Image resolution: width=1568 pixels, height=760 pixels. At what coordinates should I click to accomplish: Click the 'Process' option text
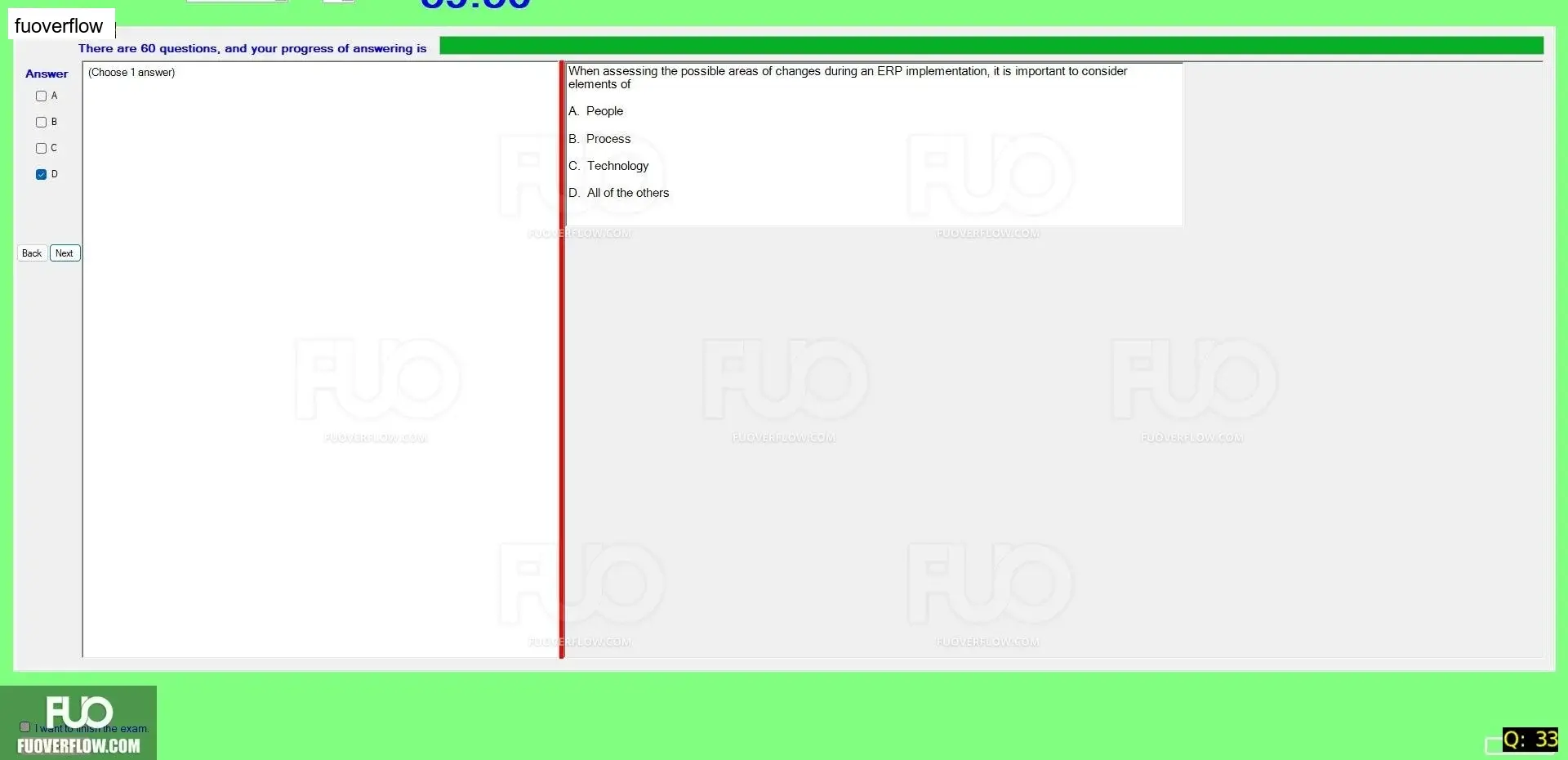608,139
